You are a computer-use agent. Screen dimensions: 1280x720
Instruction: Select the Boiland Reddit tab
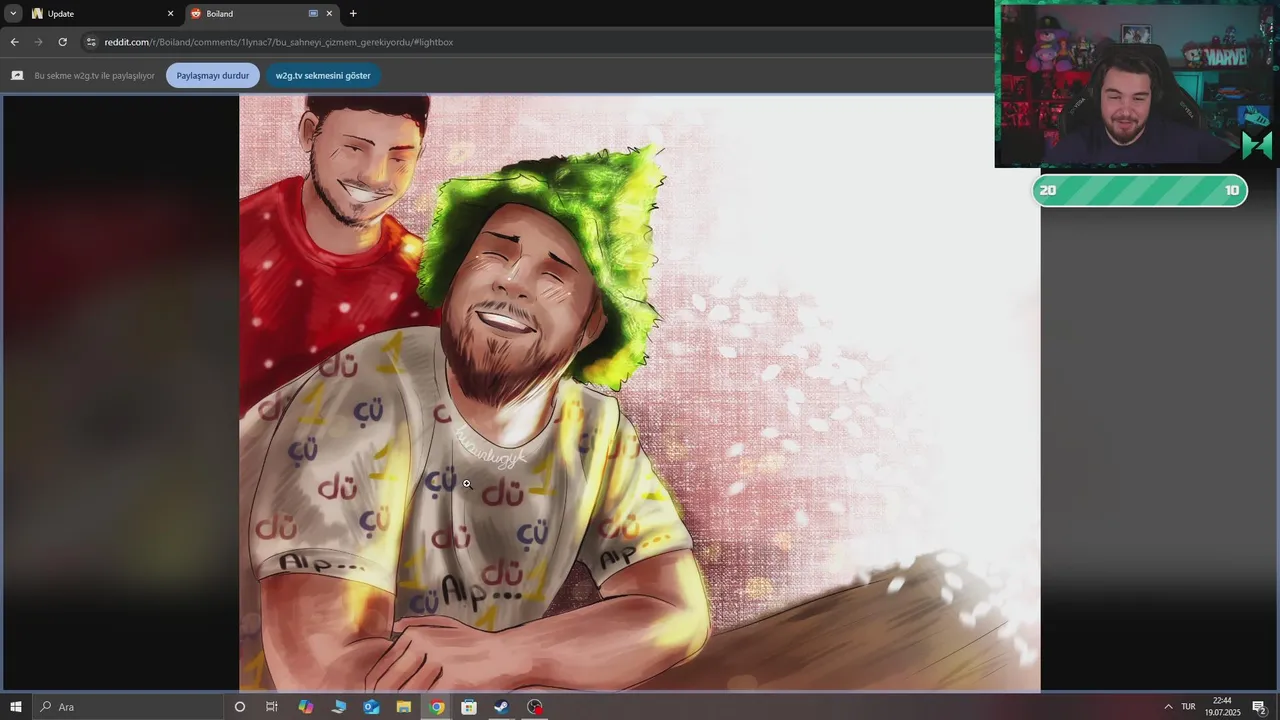[x=262, y=14]
